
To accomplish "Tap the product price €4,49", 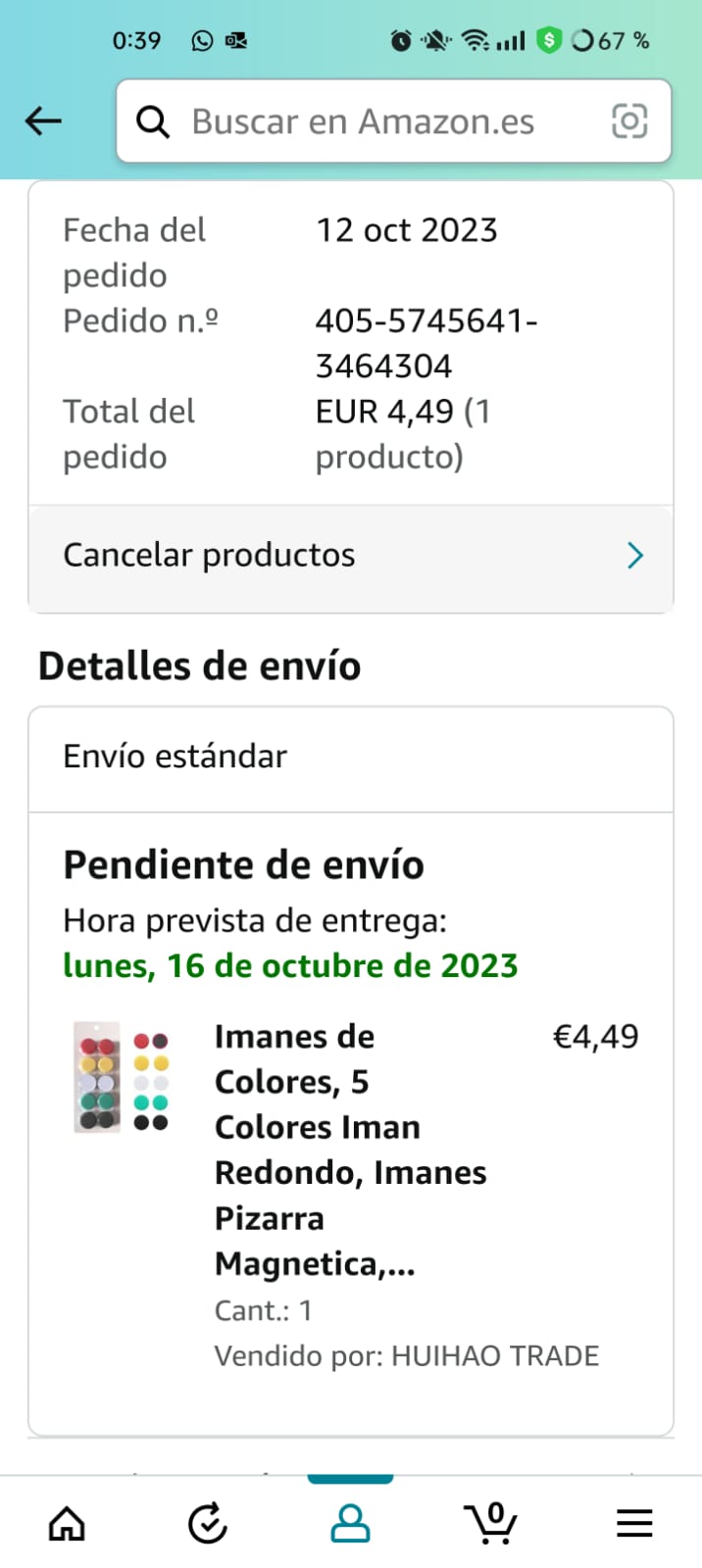I will (595, 1037).
